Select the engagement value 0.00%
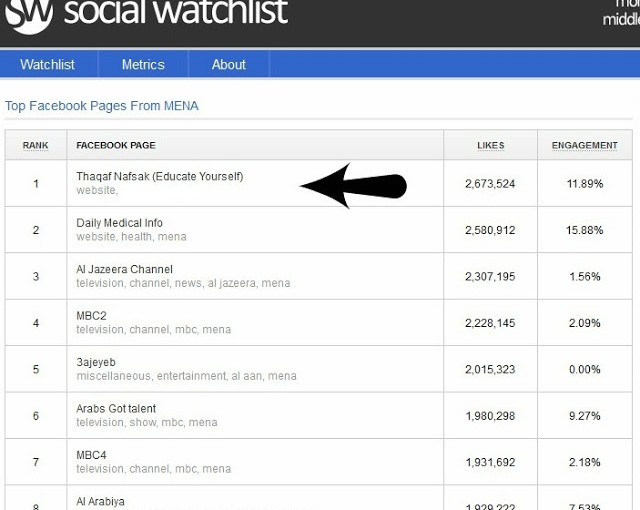640x510 pixels. pyautogui.click(x=585, y=369)
